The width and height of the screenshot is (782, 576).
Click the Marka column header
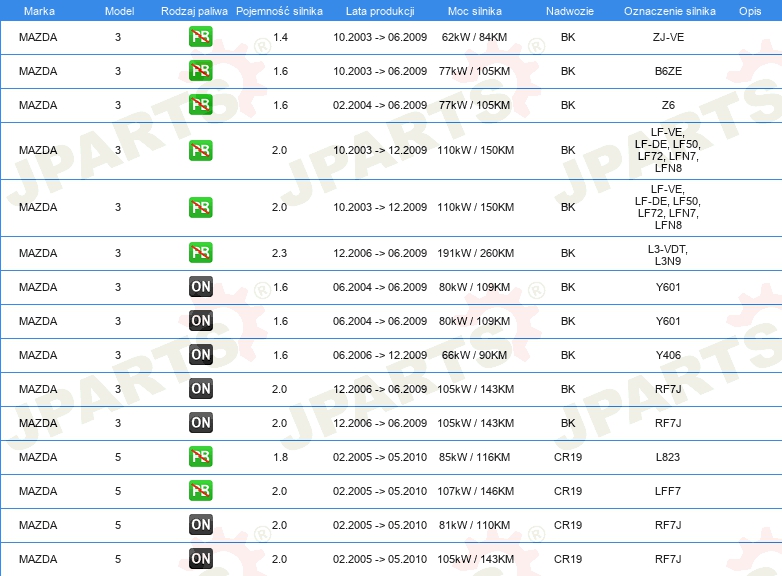click(x=39, y=11)
